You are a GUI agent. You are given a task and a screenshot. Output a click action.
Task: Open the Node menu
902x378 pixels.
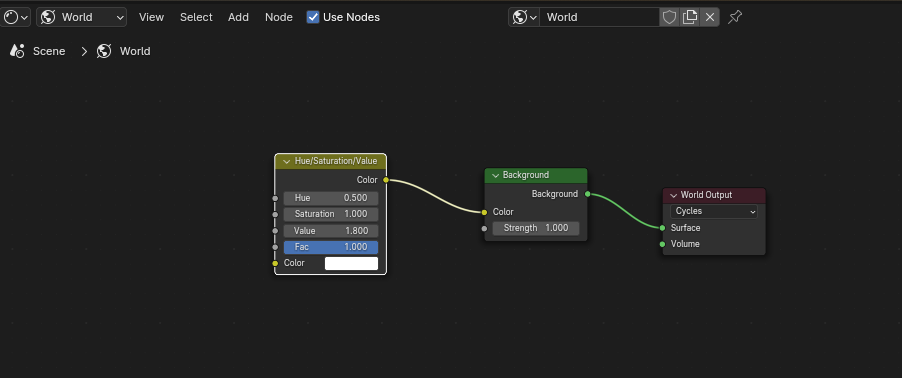click(x=279, y=17)
